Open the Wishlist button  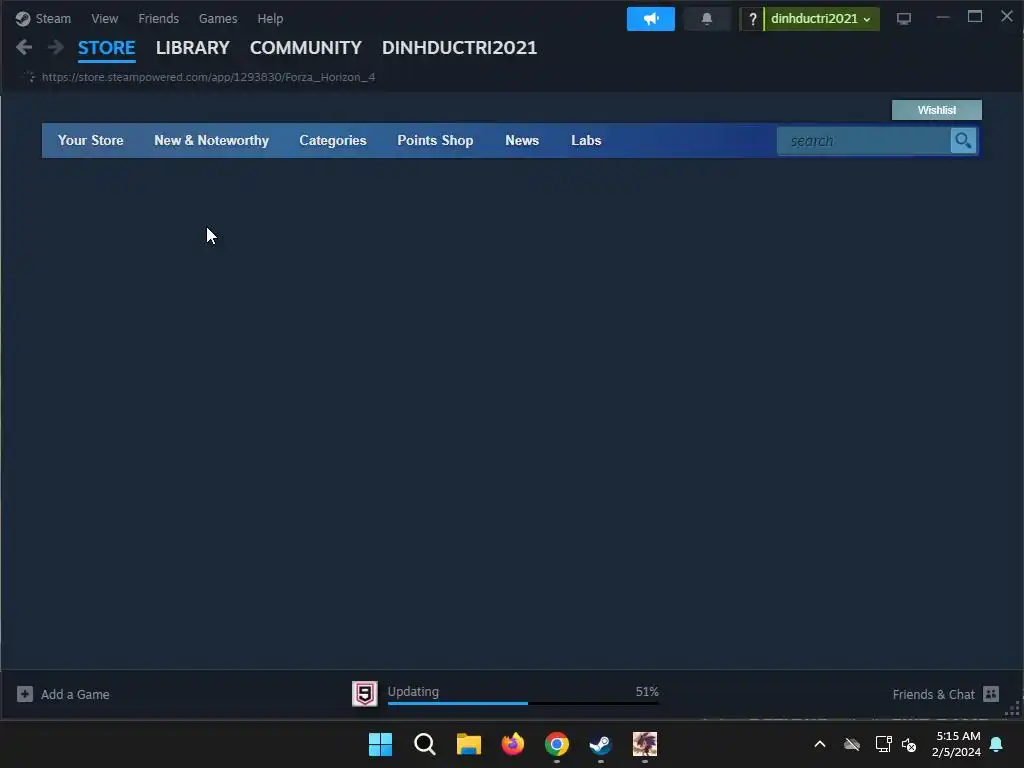tap(936, 110)
